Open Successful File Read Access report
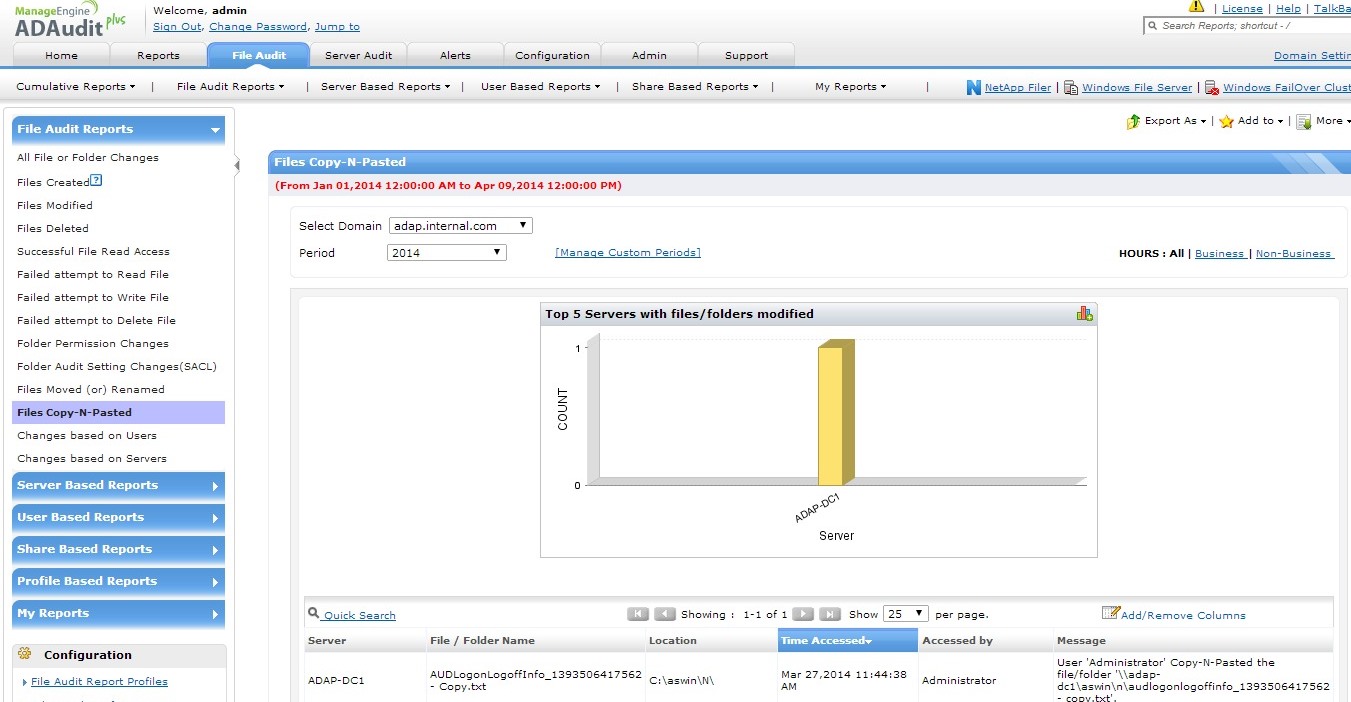Viewport: 1351px width, 702px height. pyautogui.click(x=93, y=252)
